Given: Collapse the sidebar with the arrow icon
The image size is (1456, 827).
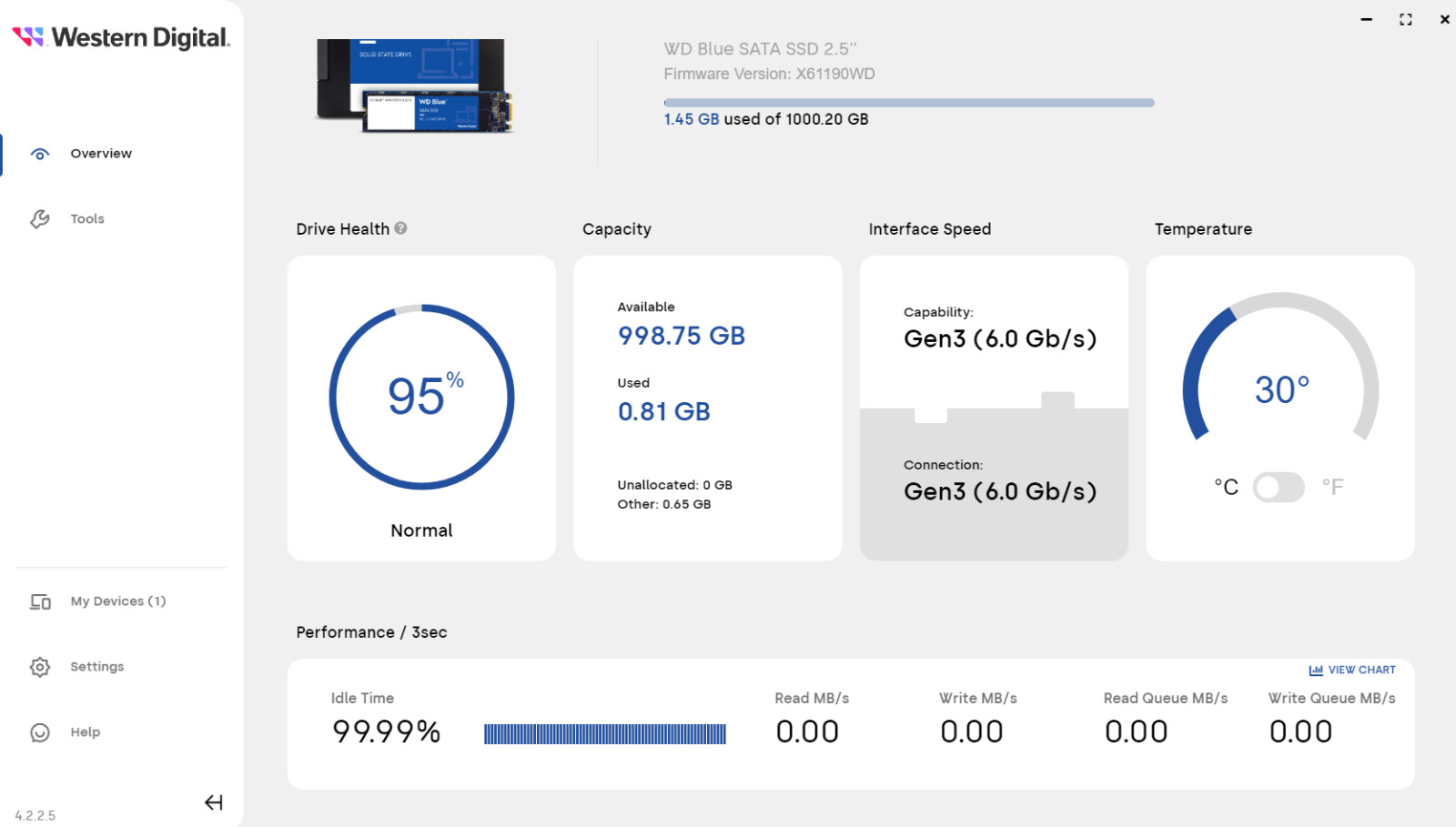Looking at the screenshot, I should click(x=214, y=802).
